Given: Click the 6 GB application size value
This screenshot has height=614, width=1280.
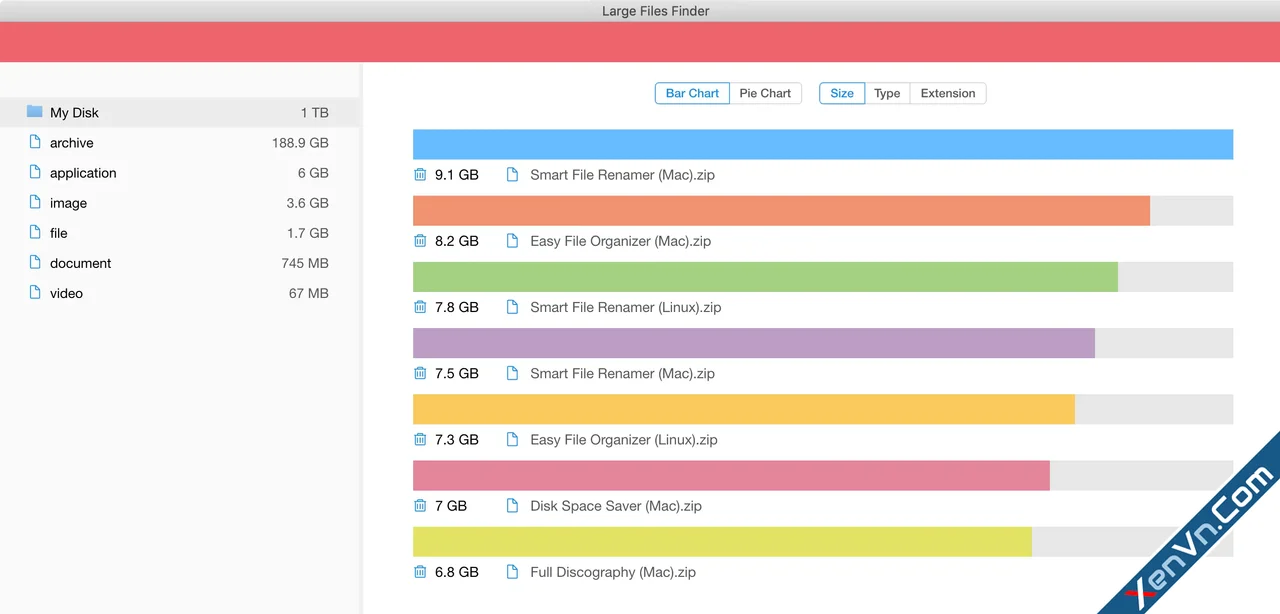Looking at the screenshot, I should tap(313, 173).
